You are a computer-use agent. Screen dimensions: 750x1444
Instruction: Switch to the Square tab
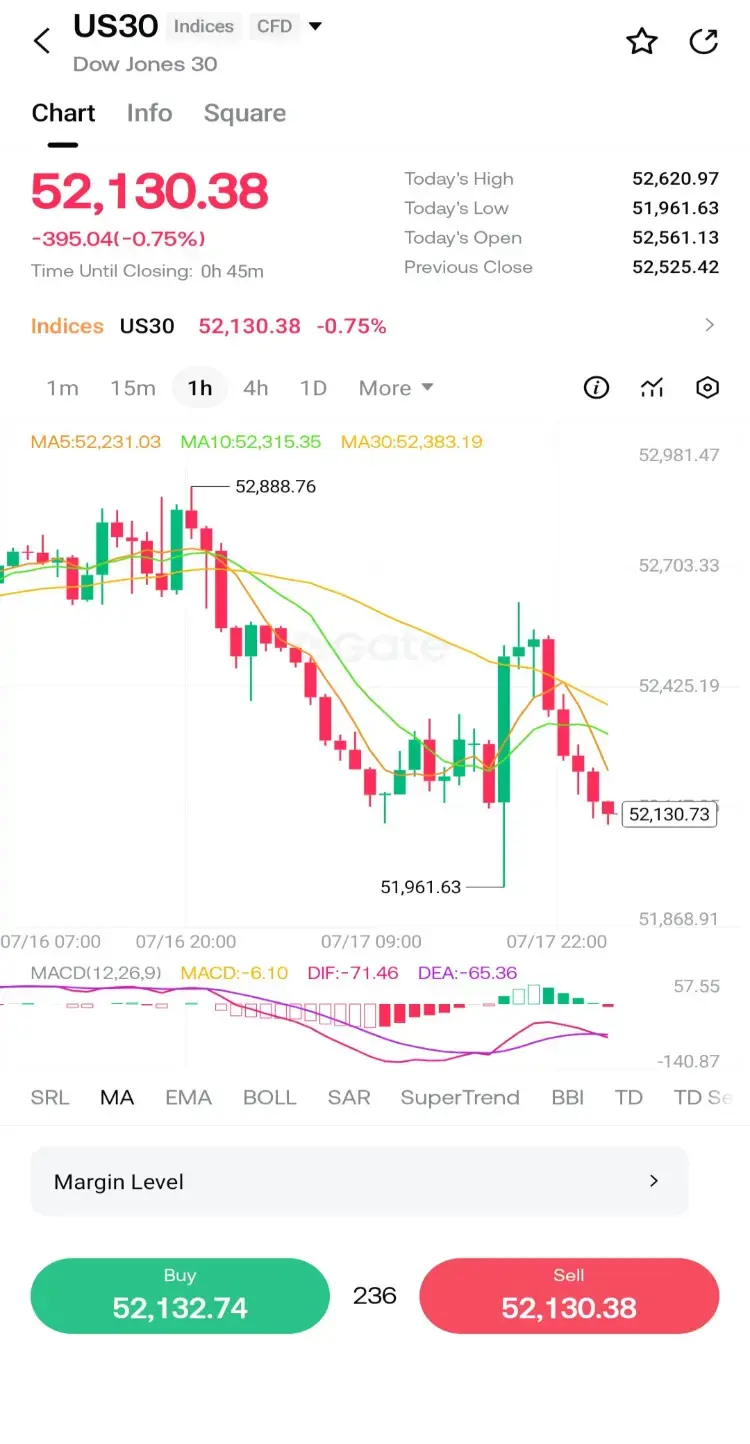pos(245,113)
